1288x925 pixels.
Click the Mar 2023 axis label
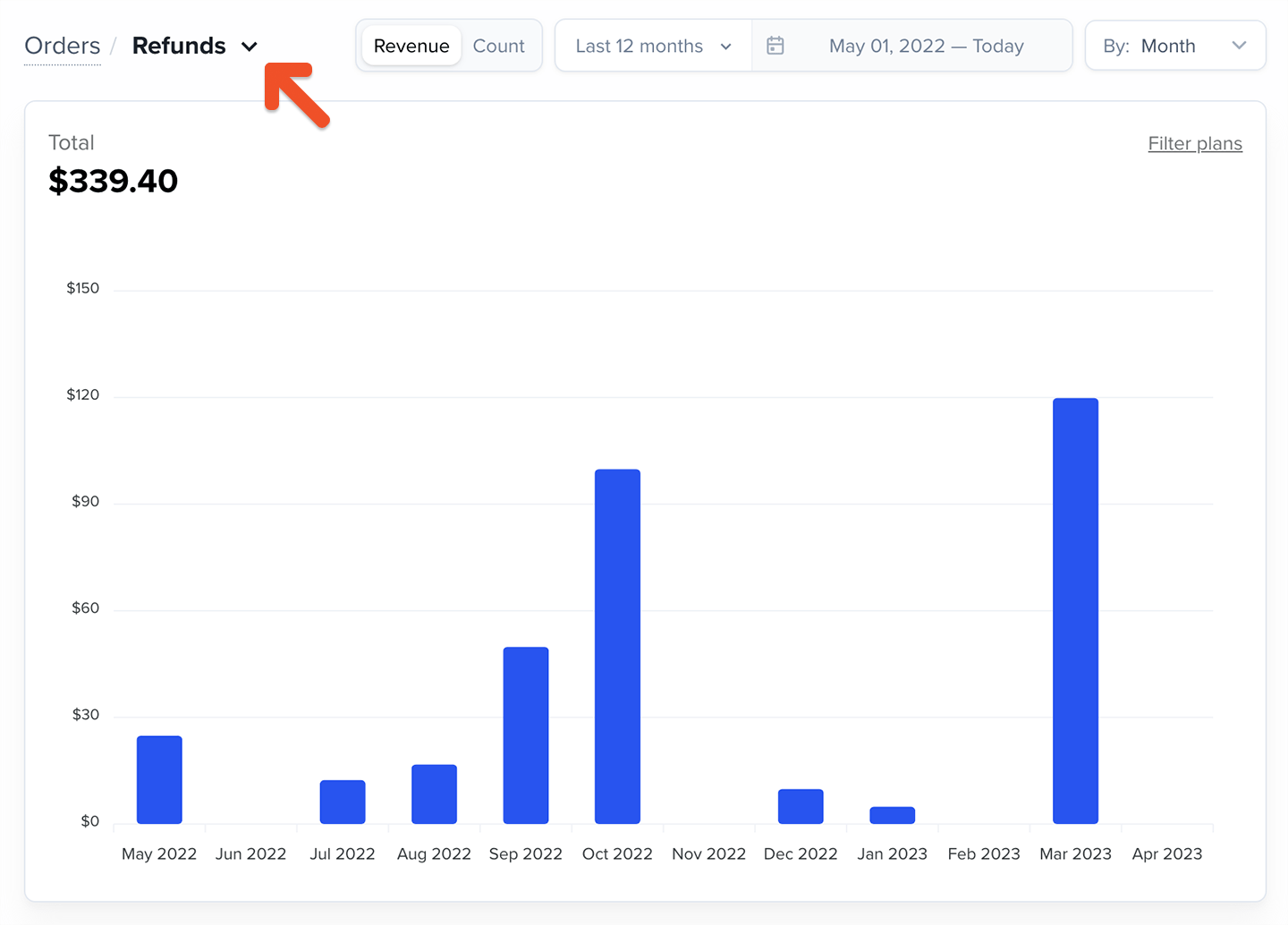tap(1075, 853)
